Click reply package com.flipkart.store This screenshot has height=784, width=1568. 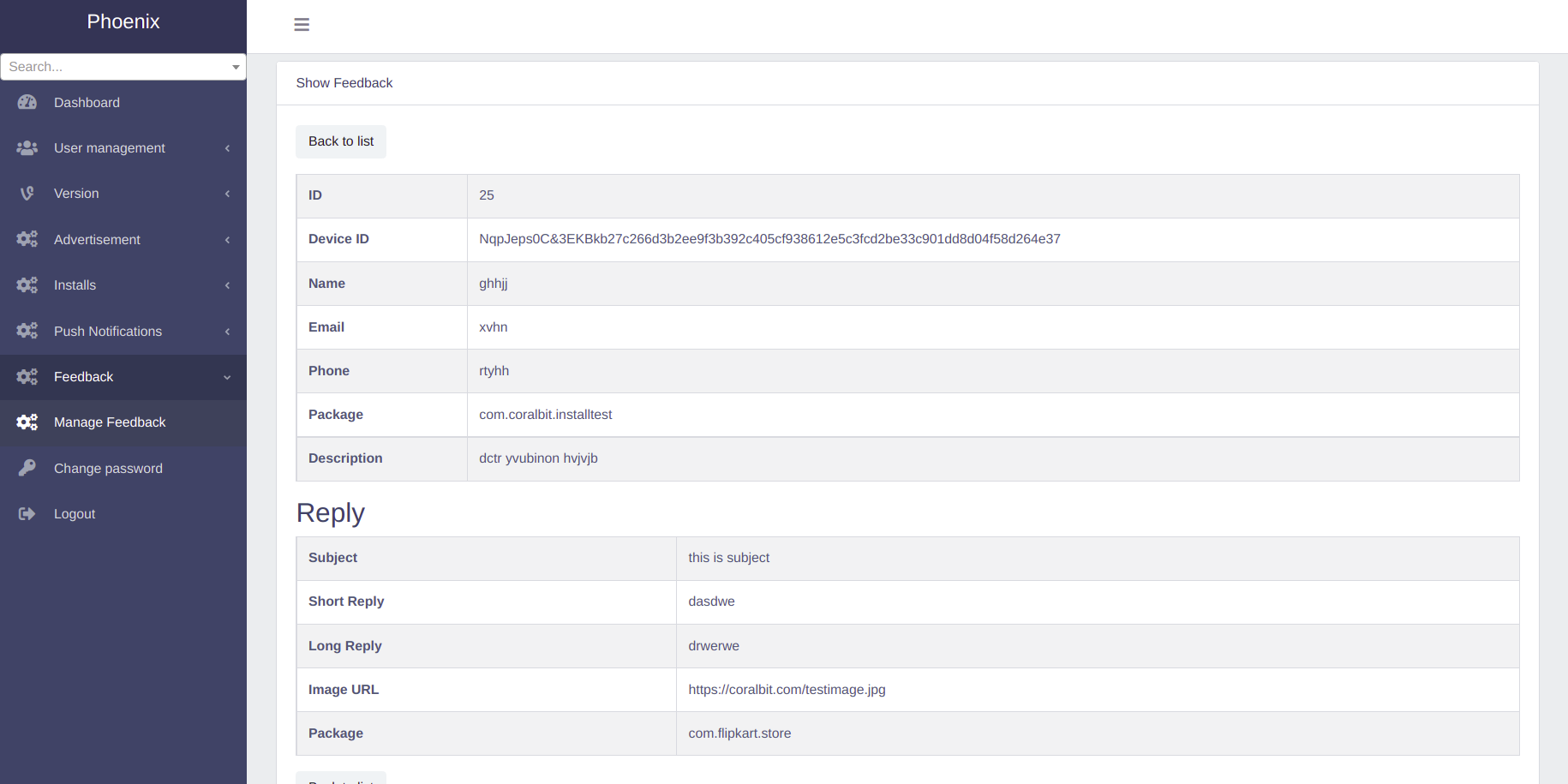(740, 733)
